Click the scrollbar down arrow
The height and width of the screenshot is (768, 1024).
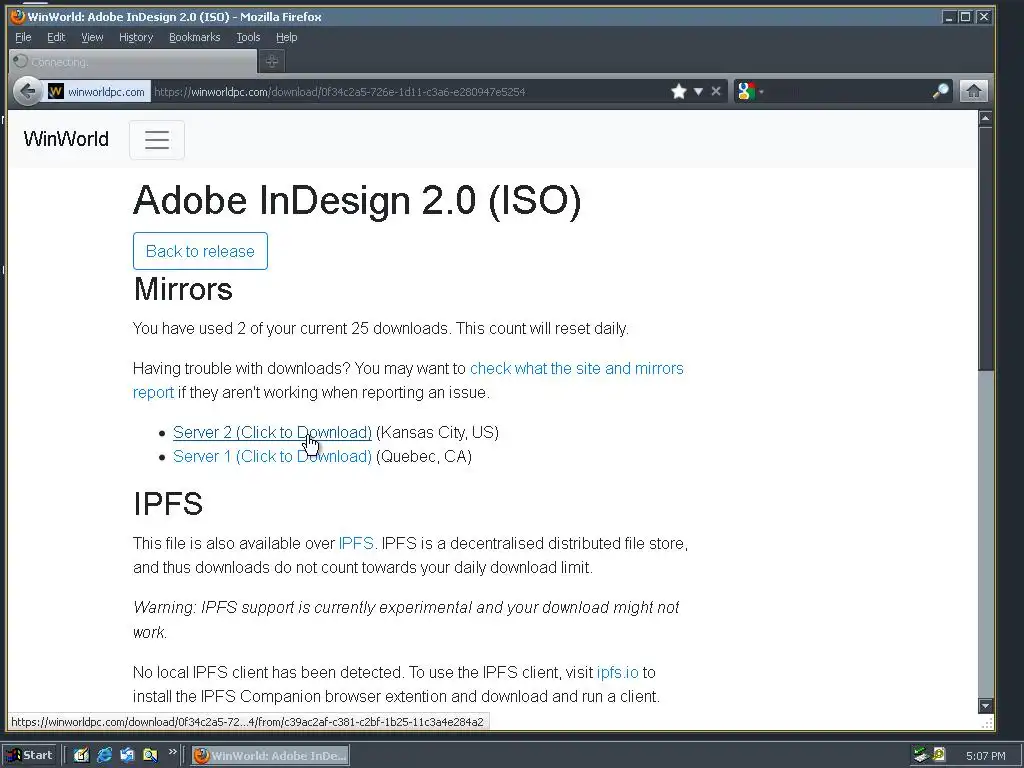pyautogui.click(x=985, y=705)
